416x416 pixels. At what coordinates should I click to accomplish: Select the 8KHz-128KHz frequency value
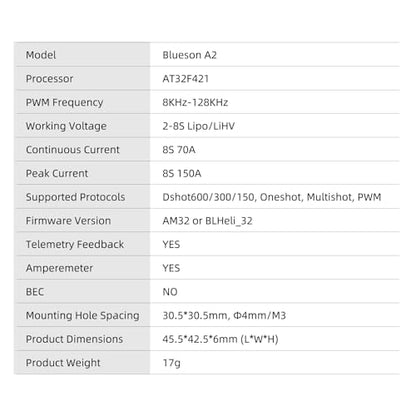(195, 102)
